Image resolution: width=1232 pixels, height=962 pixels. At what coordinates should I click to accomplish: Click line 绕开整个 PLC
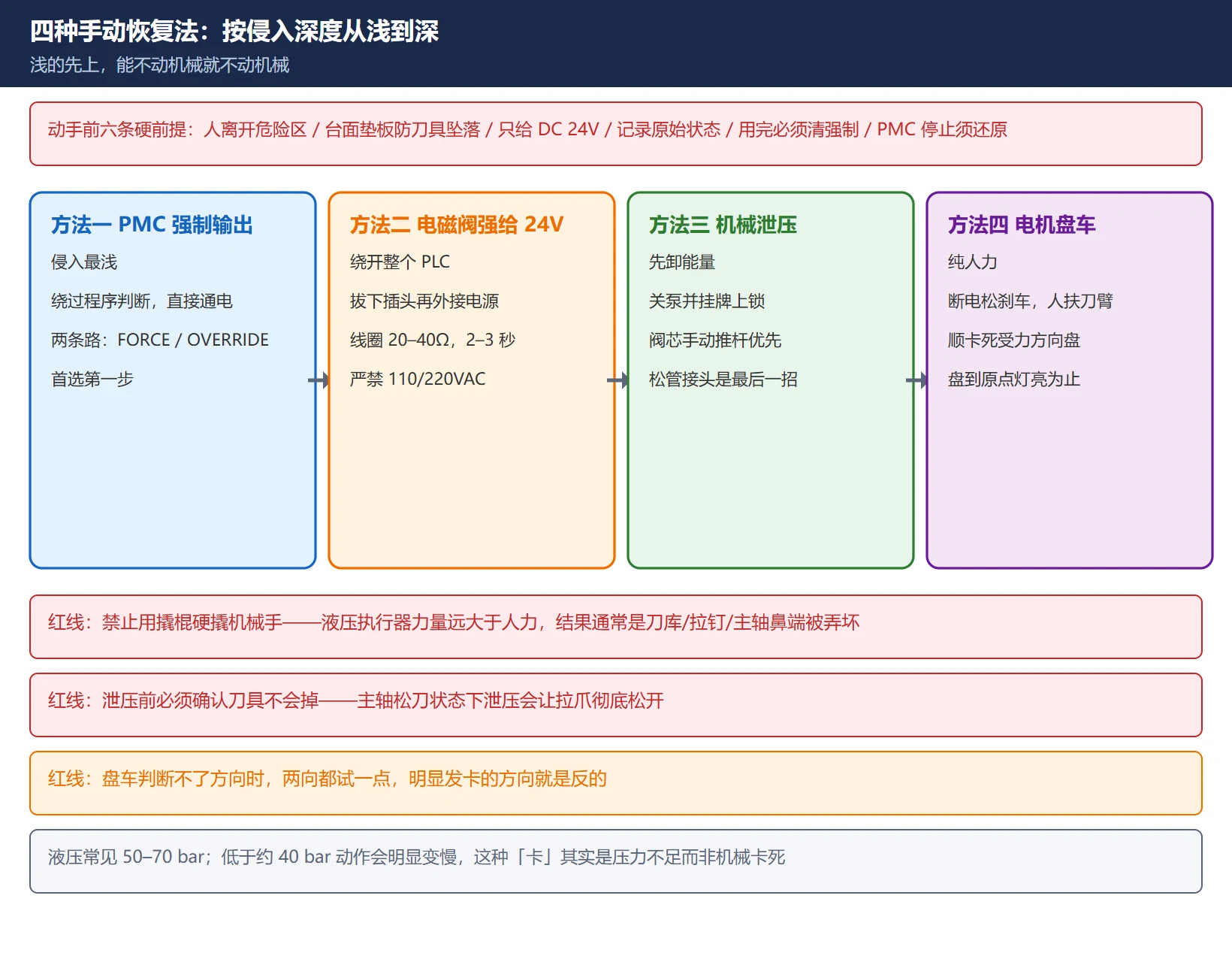tap(400, 262)
